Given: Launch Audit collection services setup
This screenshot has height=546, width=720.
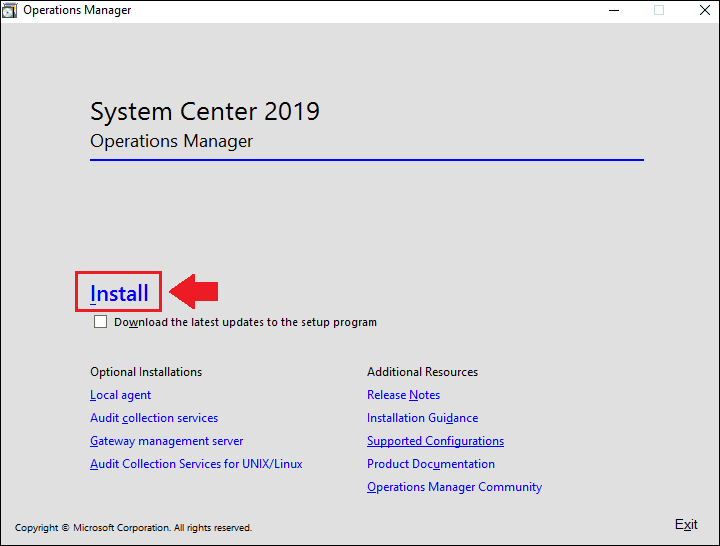Looking at the screenshot, I should point(154,418).
